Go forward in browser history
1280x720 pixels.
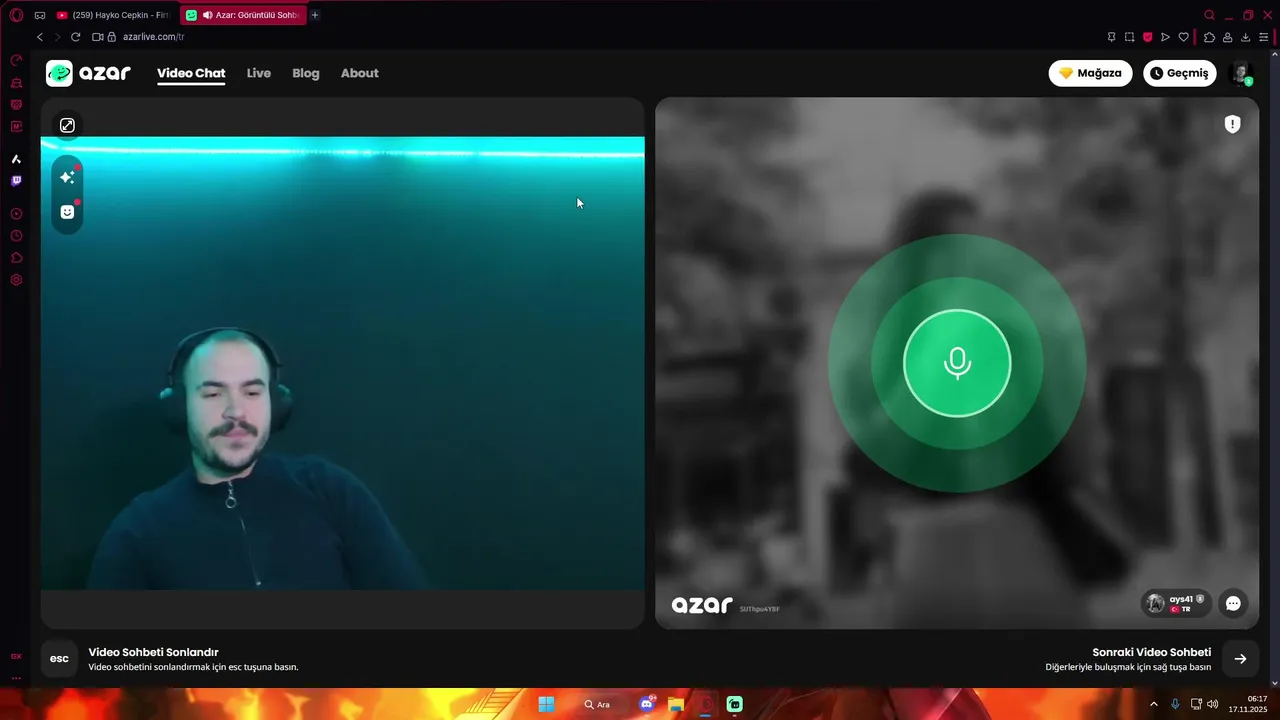click(x=57, y=37)
